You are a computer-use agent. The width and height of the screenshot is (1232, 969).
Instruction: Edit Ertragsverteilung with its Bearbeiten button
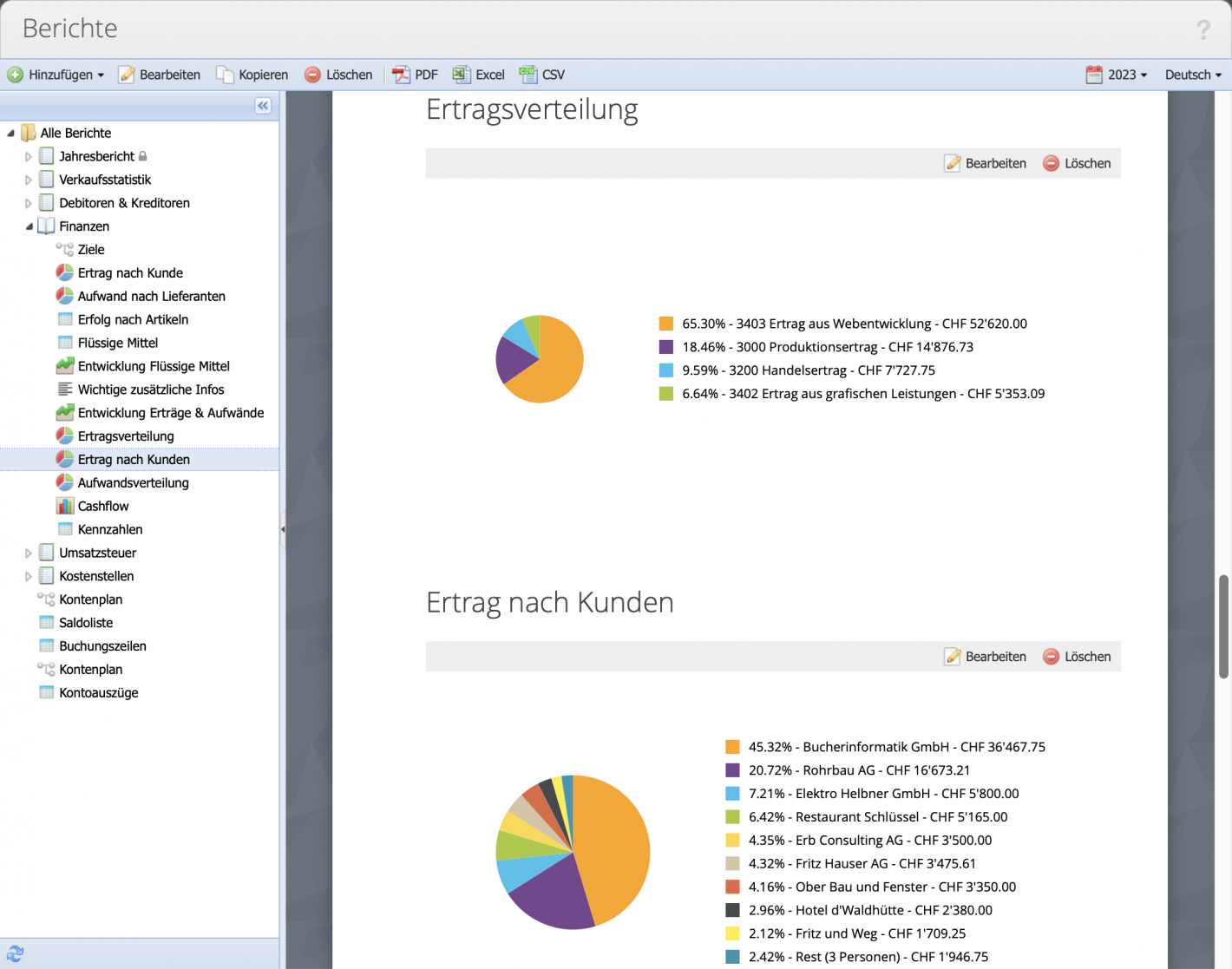point(986,163)
